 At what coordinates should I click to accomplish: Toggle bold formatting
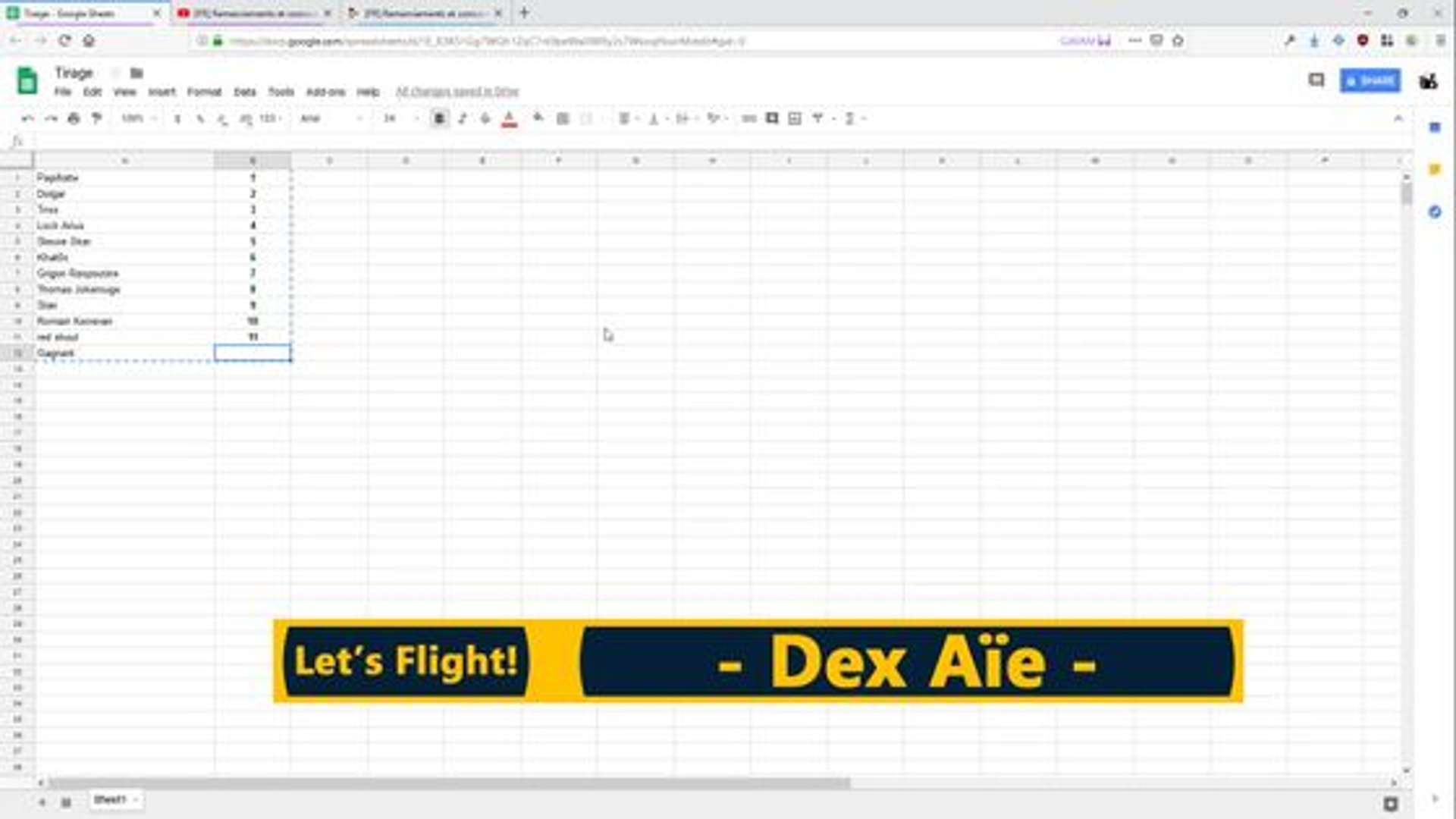point(439,118)
